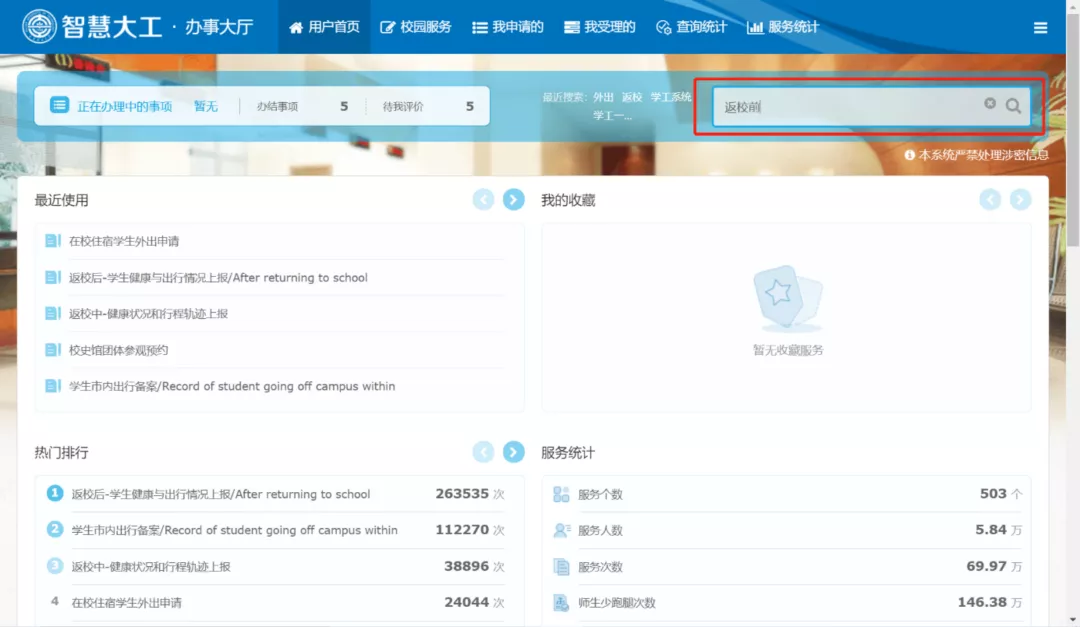Viewport: 1080px width, 627px height.
Task: Click the search magnifier icon
Action: click(x=1014, y=105)
